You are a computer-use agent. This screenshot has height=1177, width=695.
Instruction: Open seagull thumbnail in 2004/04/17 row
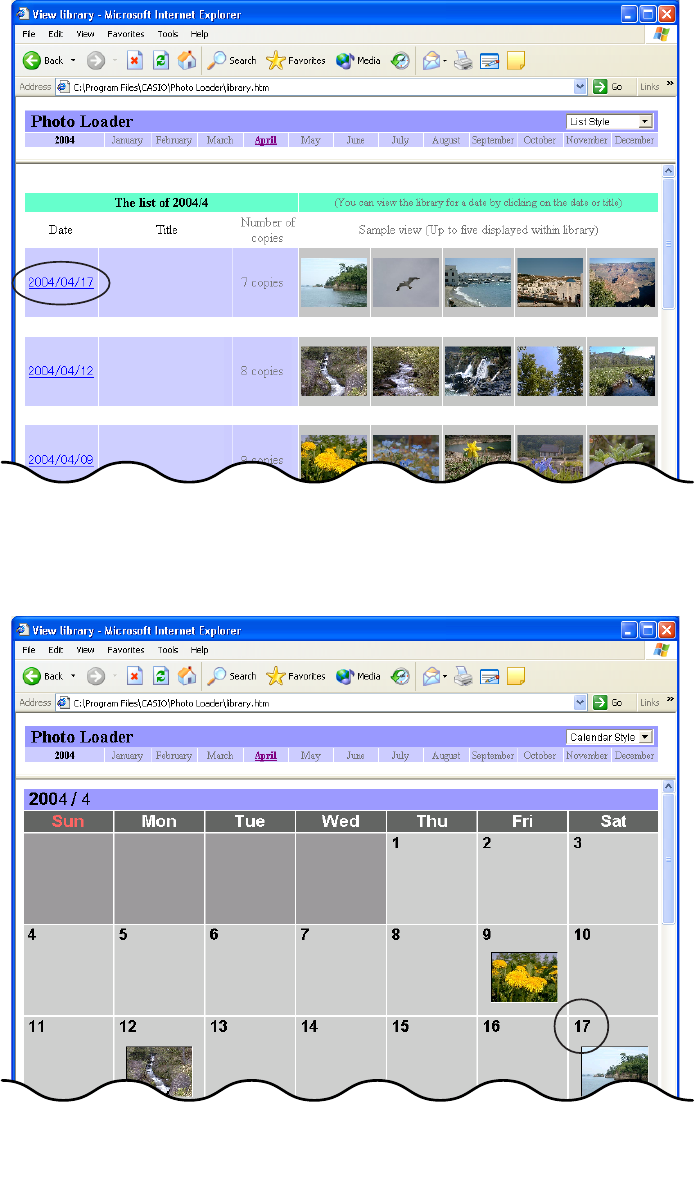(x=406, y=282)
